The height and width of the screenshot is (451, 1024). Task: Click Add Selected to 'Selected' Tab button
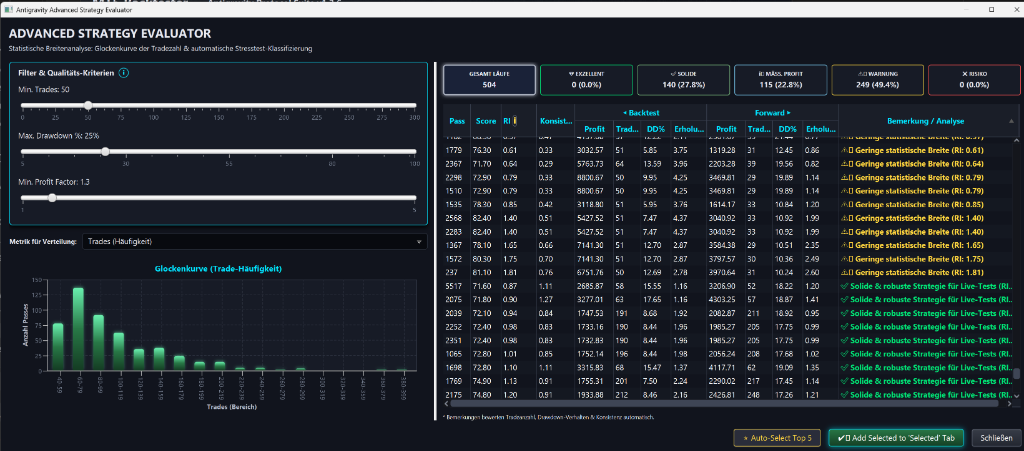point(898,438)
